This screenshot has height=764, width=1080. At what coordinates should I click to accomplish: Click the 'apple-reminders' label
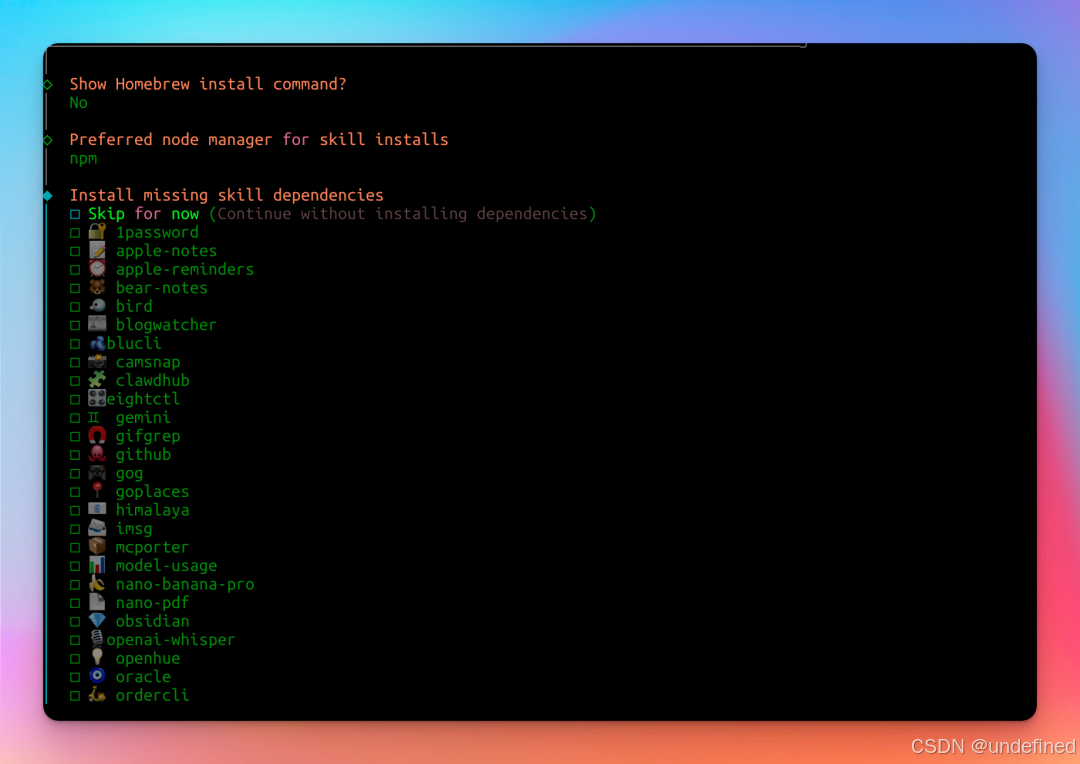(185, 269)
